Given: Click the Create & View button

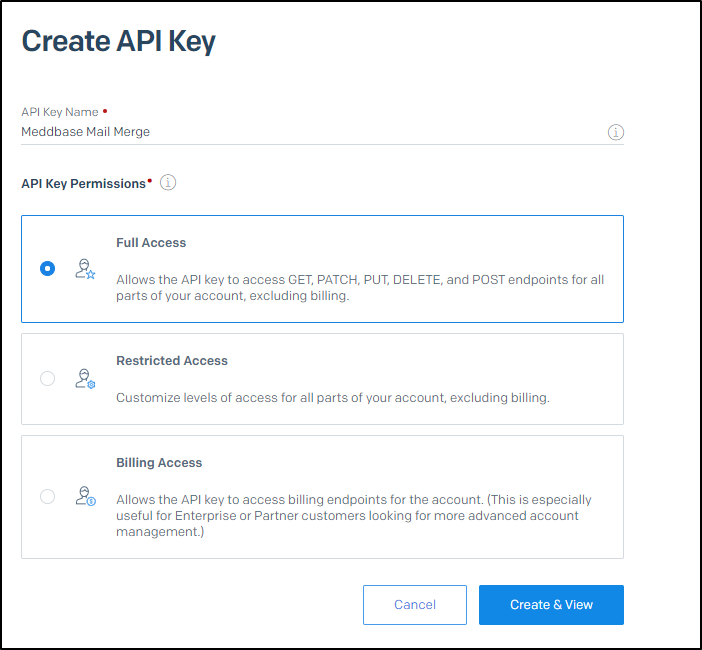Looking at the screenshot, I should 551,605.
